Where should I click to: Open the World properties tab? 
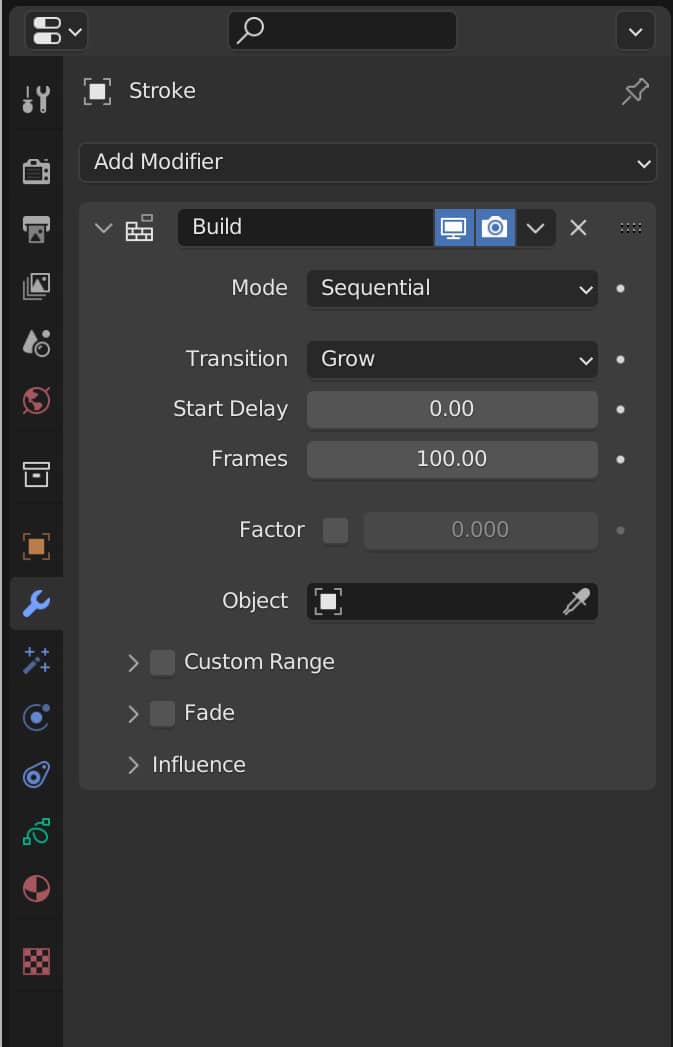(35, 401)
